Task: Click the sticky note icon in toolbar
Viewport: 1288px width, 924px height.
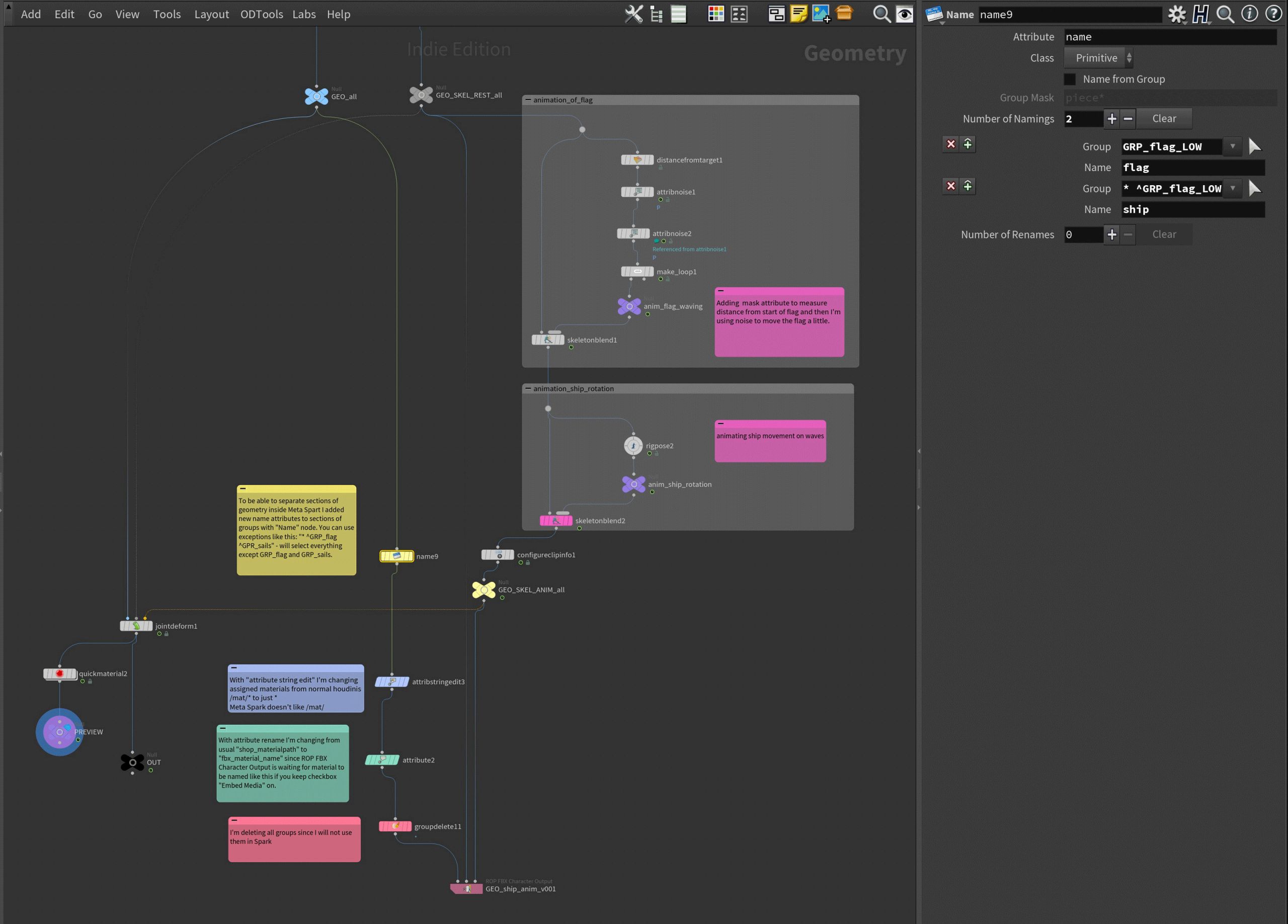Action: [798, 14]
